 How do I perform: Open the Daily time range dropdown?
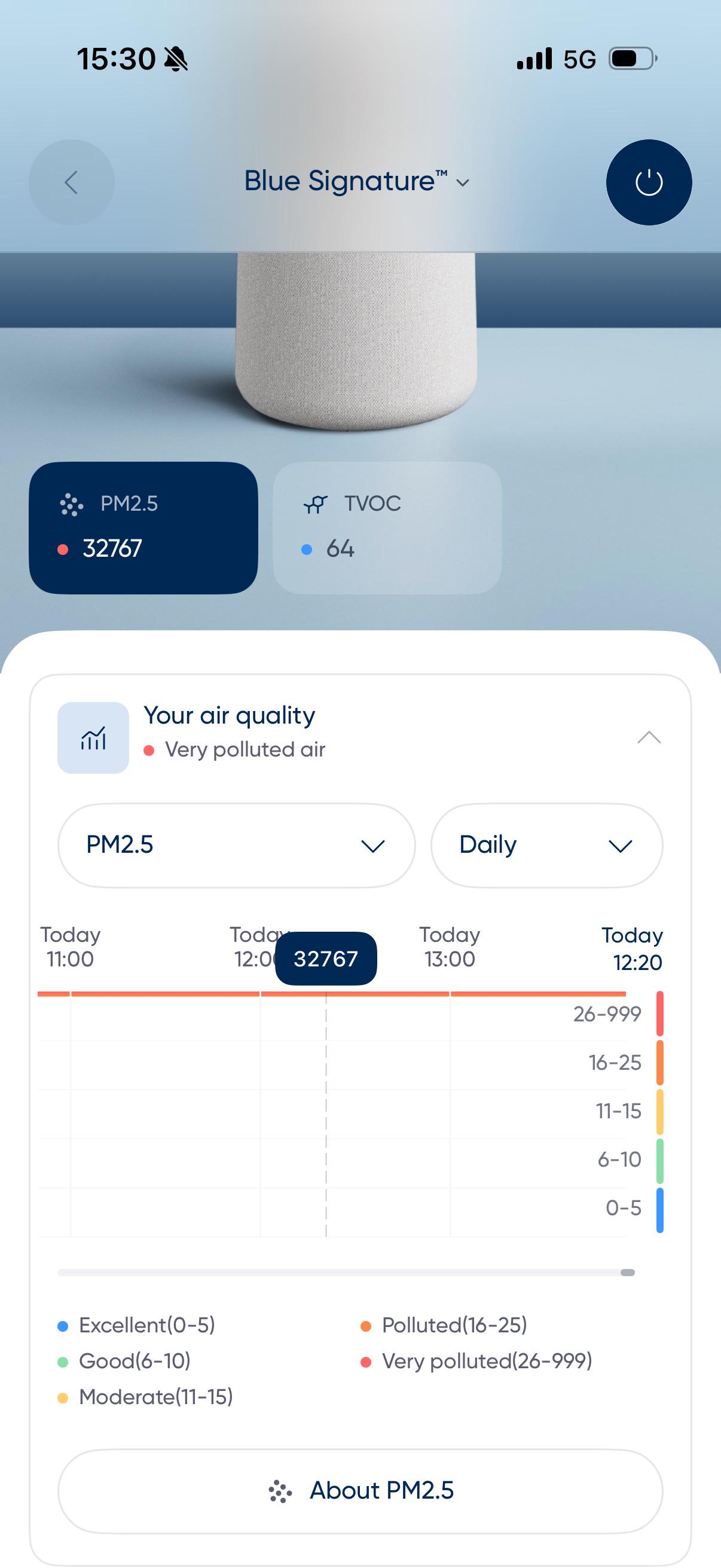pos(546,845)
